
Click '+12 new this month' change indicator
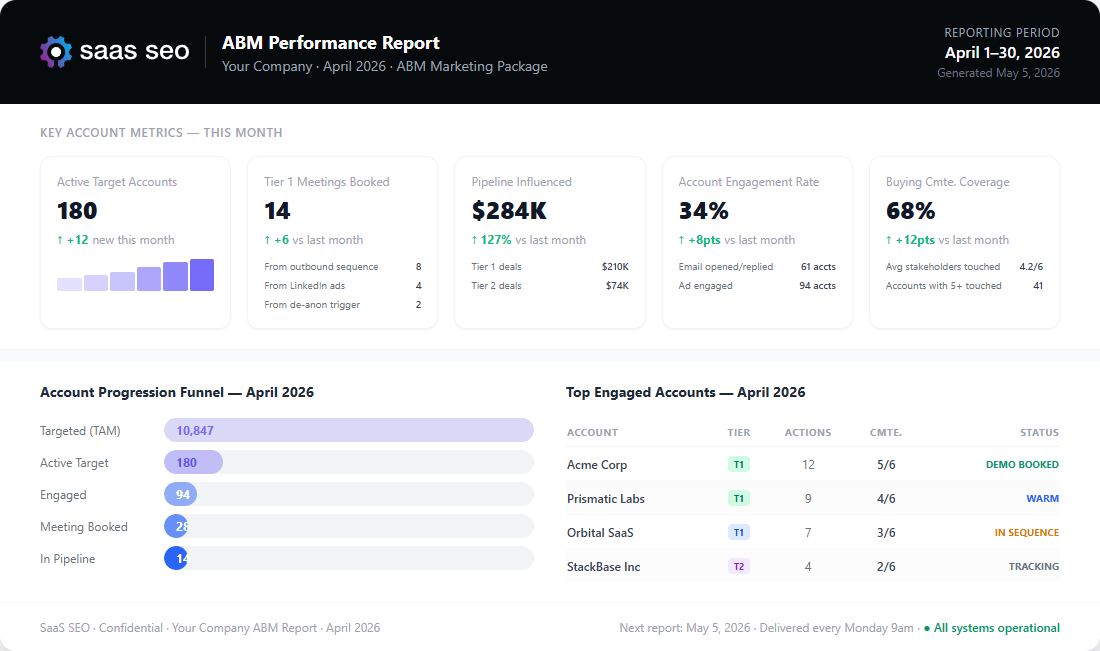tap(116, 240)
